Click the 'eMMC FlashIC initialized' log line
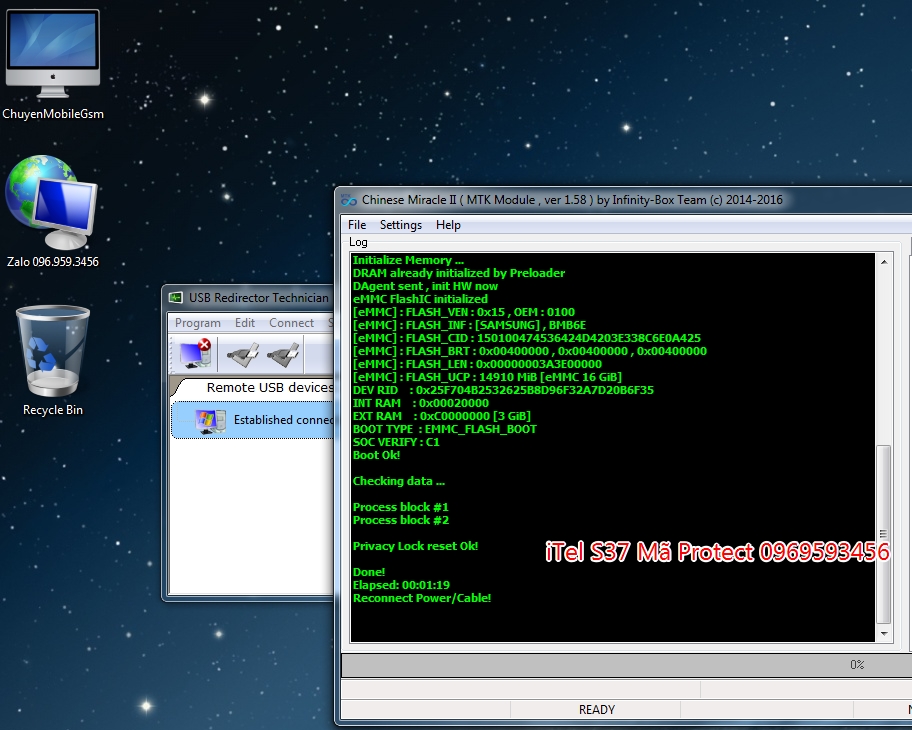Screen dimensions: 912x730 click(420, 299)
